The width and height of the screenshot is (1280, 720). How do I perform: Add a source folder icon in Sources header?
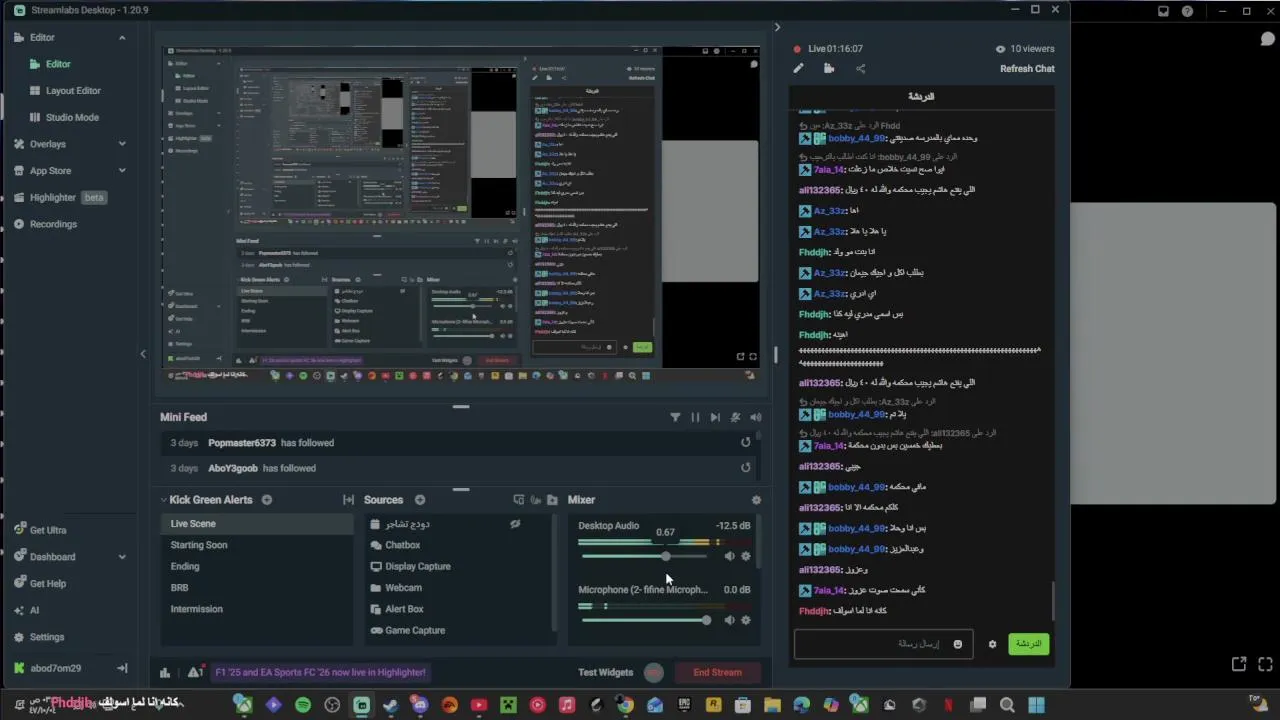551,500
